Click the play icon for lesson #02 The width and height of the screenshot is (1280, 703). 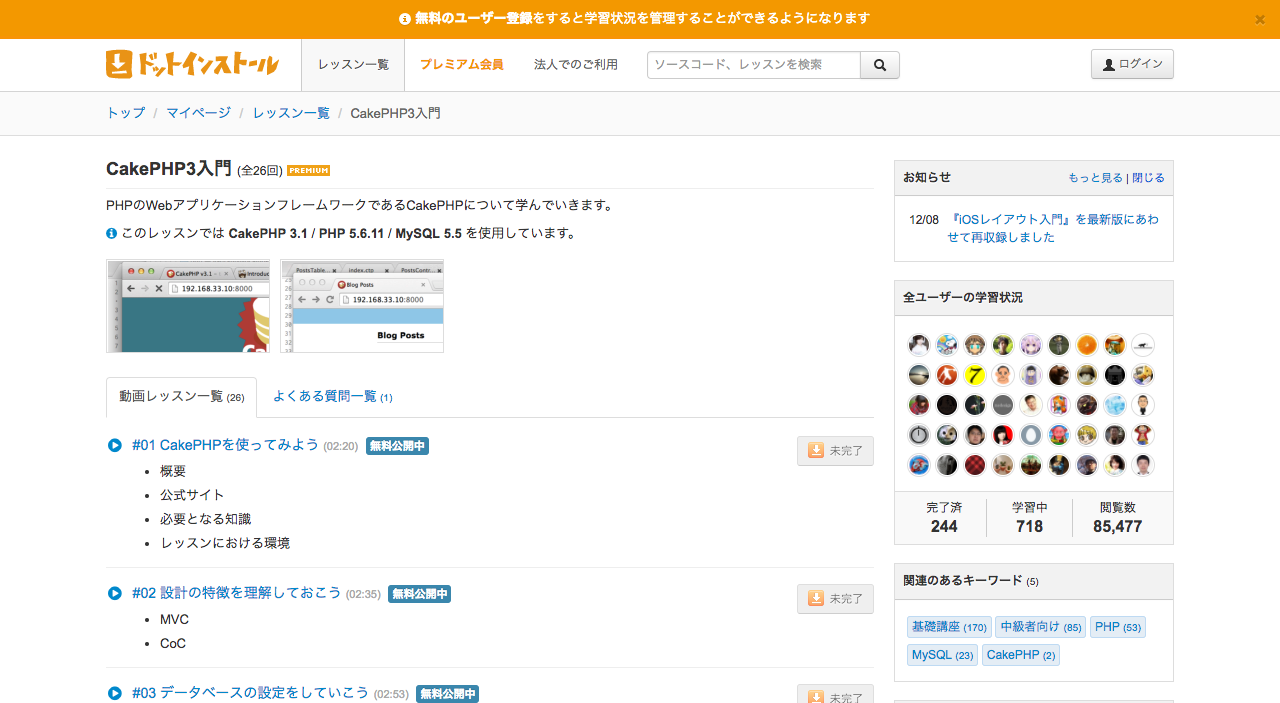tap(115, 593)
